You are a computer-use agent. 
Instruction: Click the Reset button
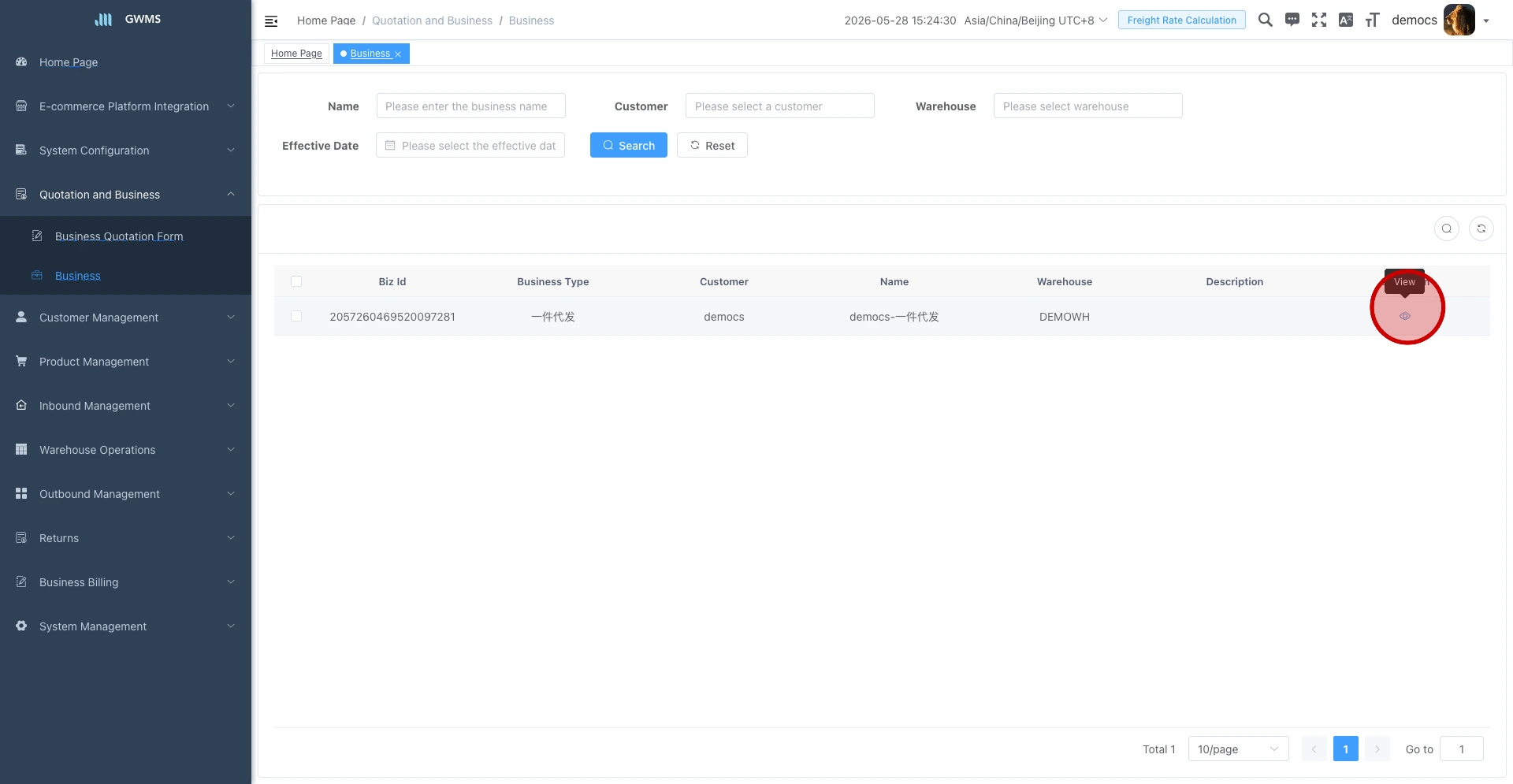click(712, 145)
